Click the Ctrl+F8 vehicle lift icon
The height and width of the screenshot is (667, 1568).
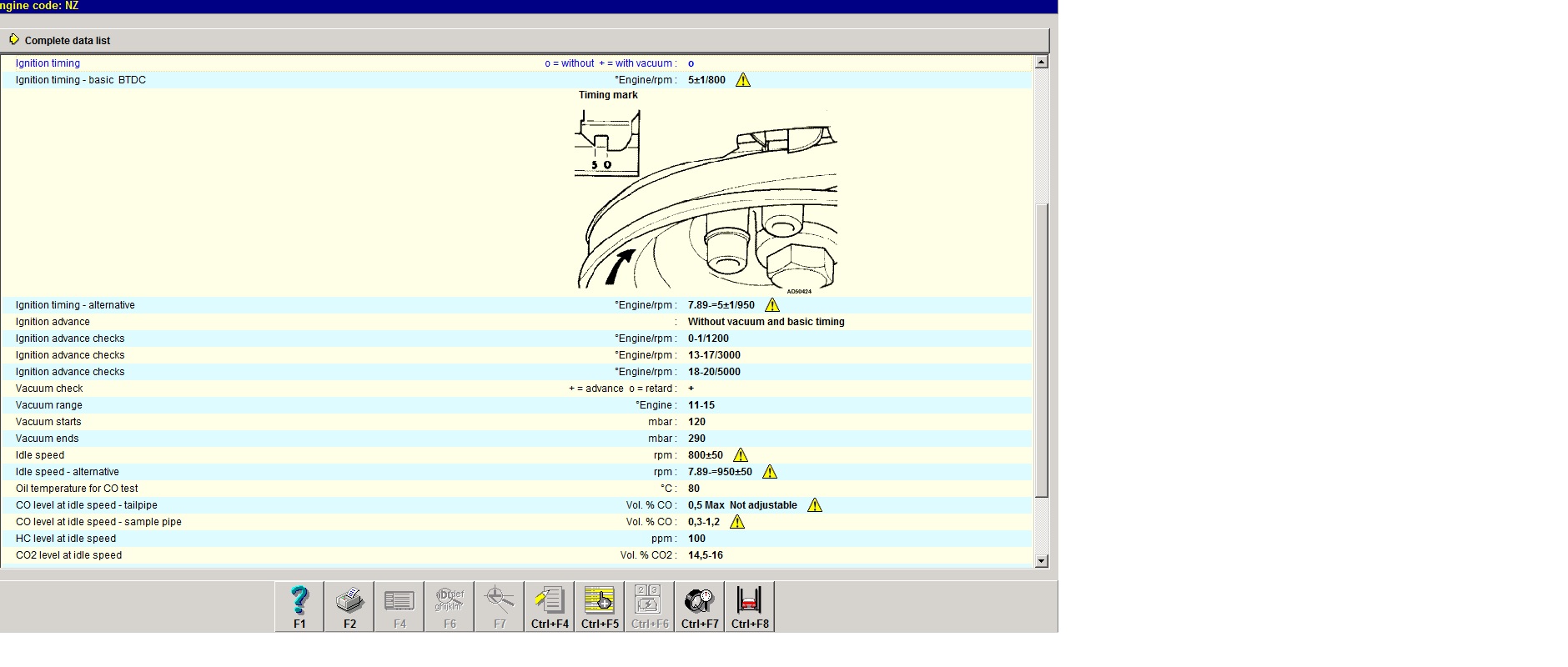coord(750,606)
